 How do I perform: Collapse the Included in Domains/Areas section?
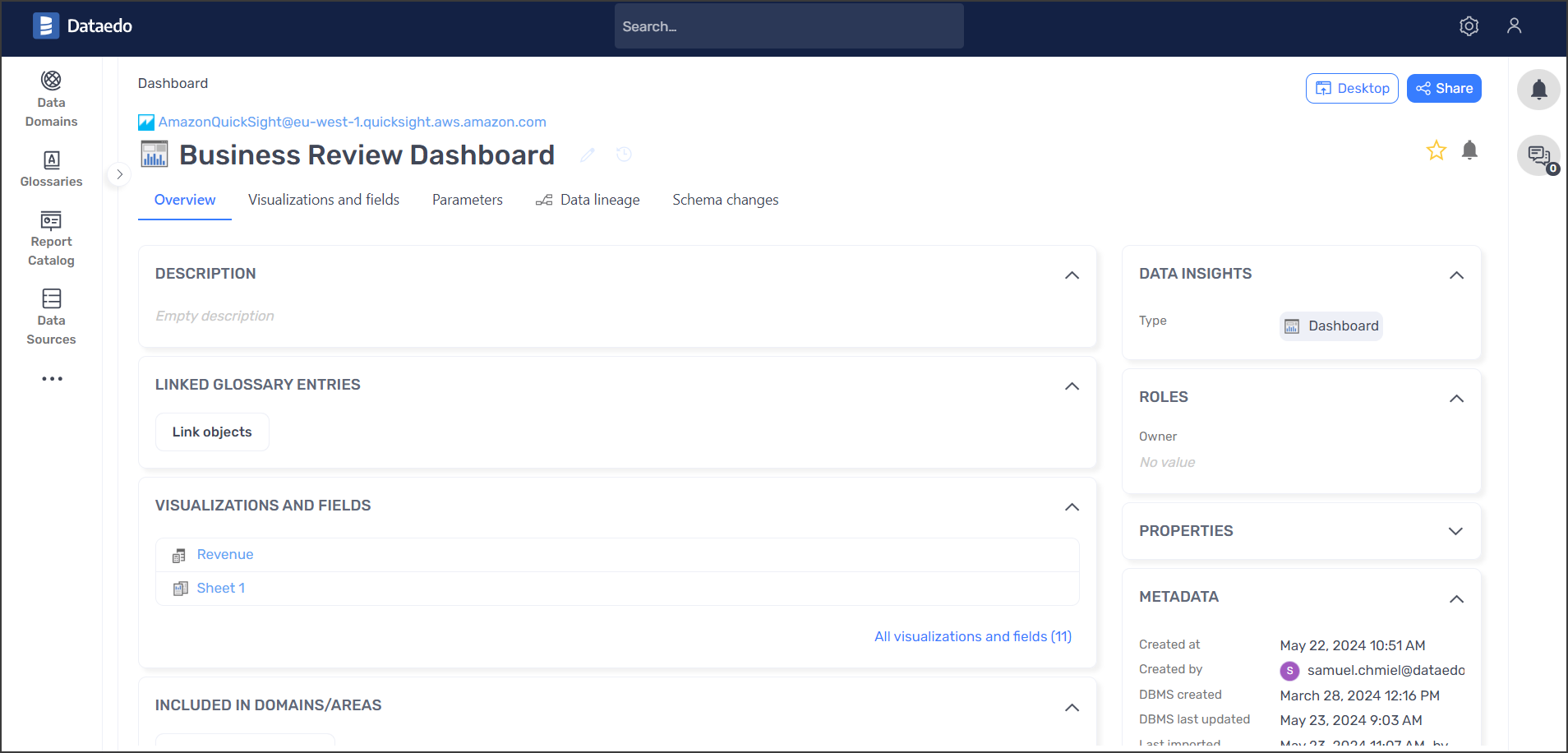(x=1072, y=708)
